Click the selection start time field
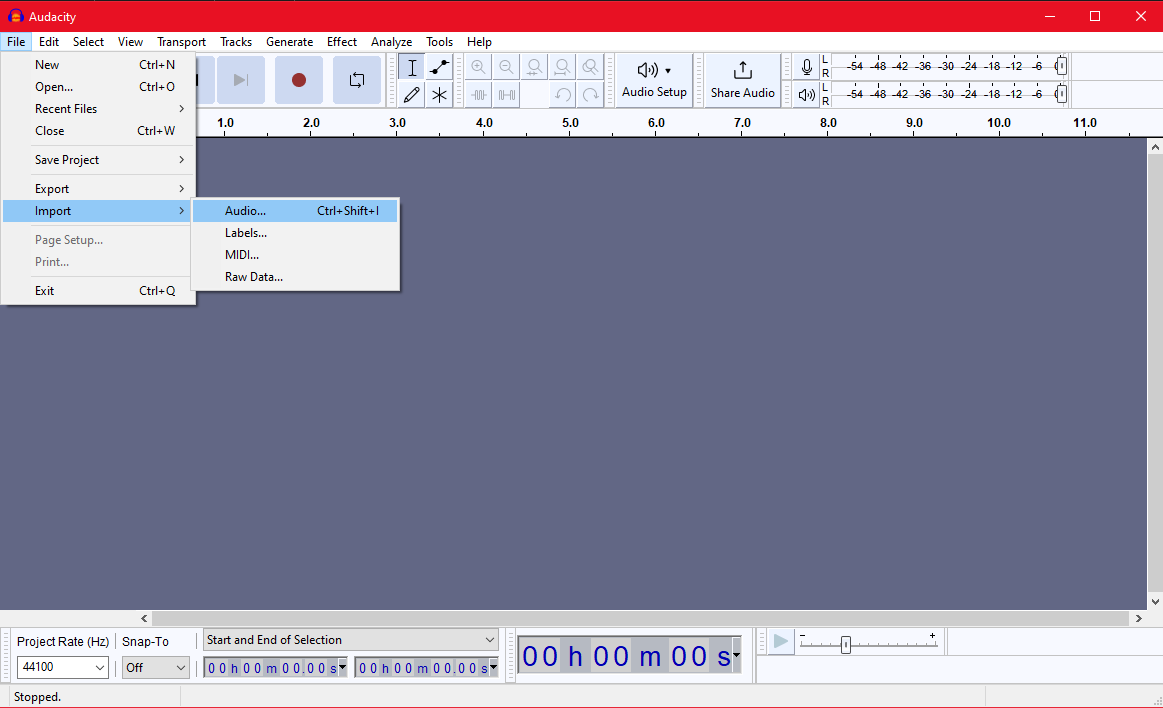Image resolution: width=1163 pixels, height=708 pixels. point(276,667)
